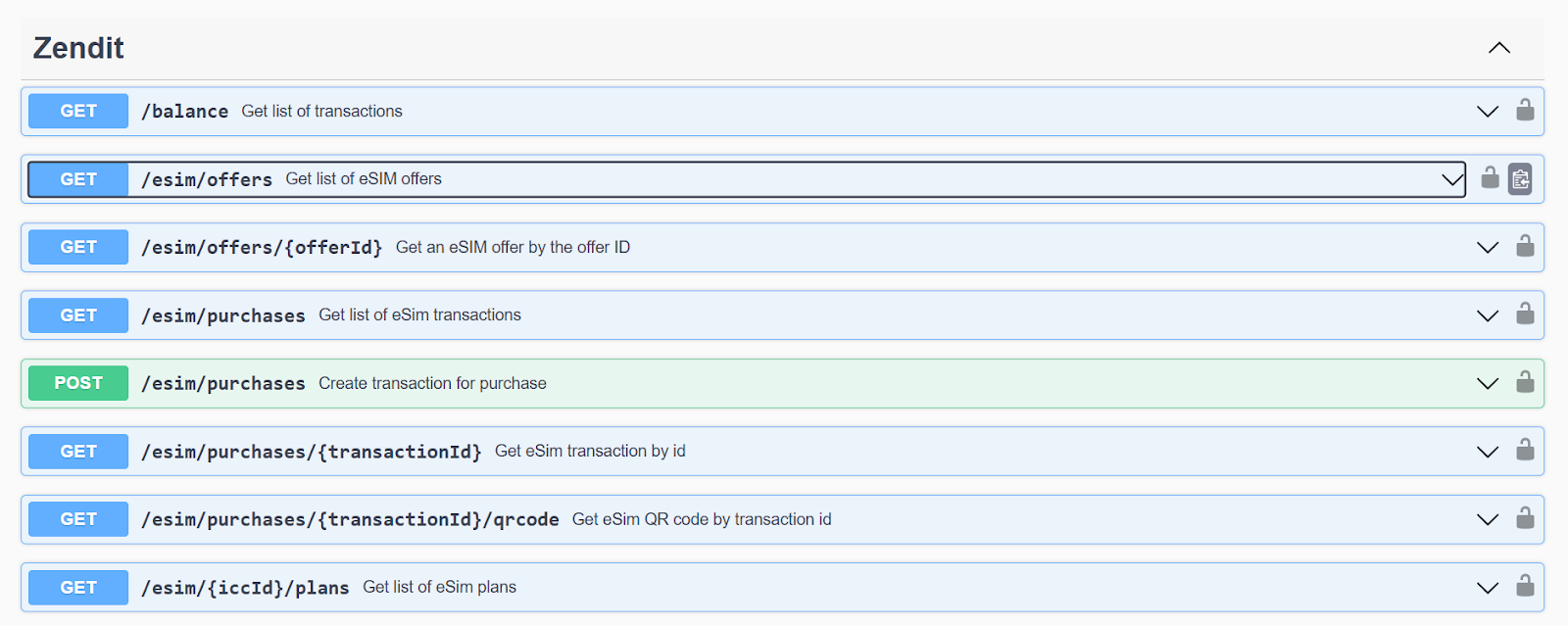Viewport: 1568px width, 626px height.
Task: Click 'Get eSim QR code by transaction id' text
Action: pyautogui.click(x=702, y=519)
